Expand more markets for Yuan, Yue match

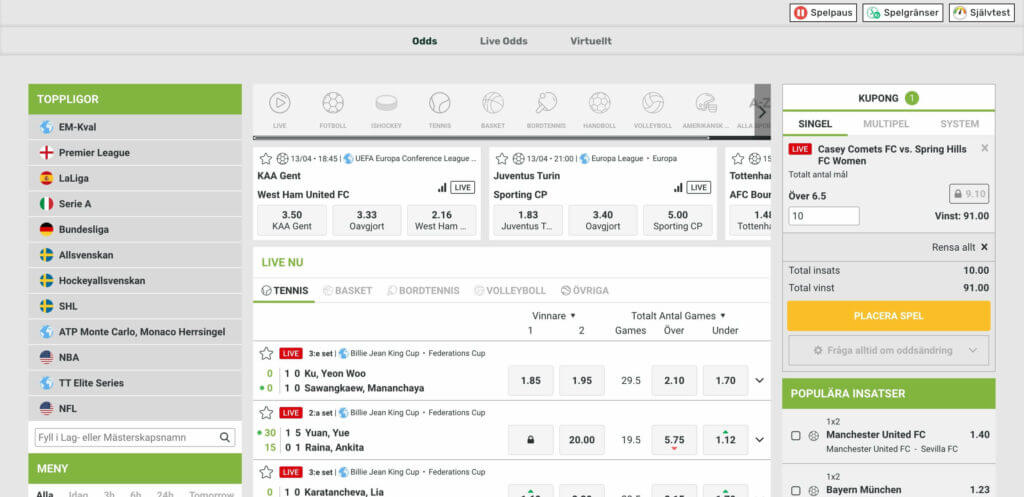coord(760,440)
